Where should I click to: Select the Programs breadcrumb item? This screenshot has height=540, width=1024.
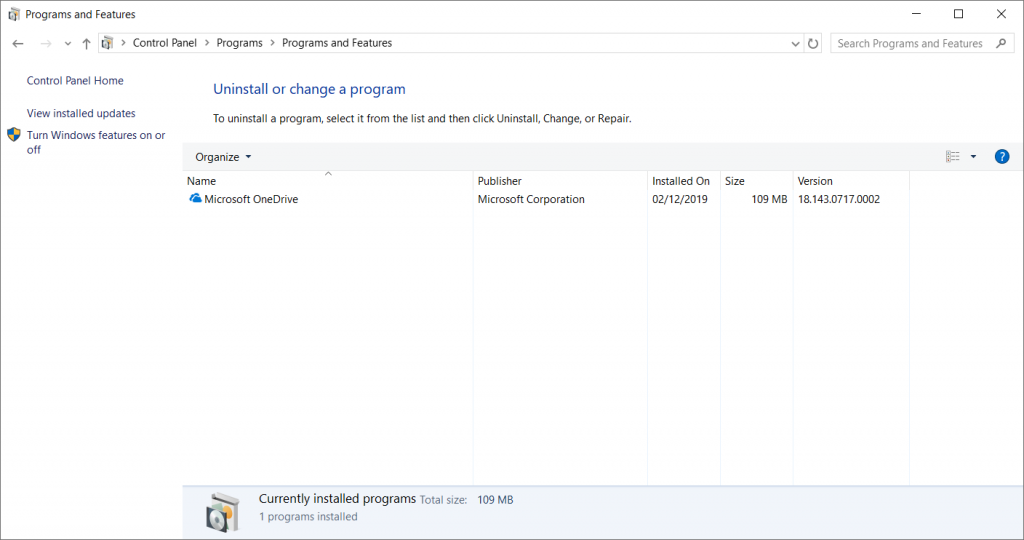[239, 43]
